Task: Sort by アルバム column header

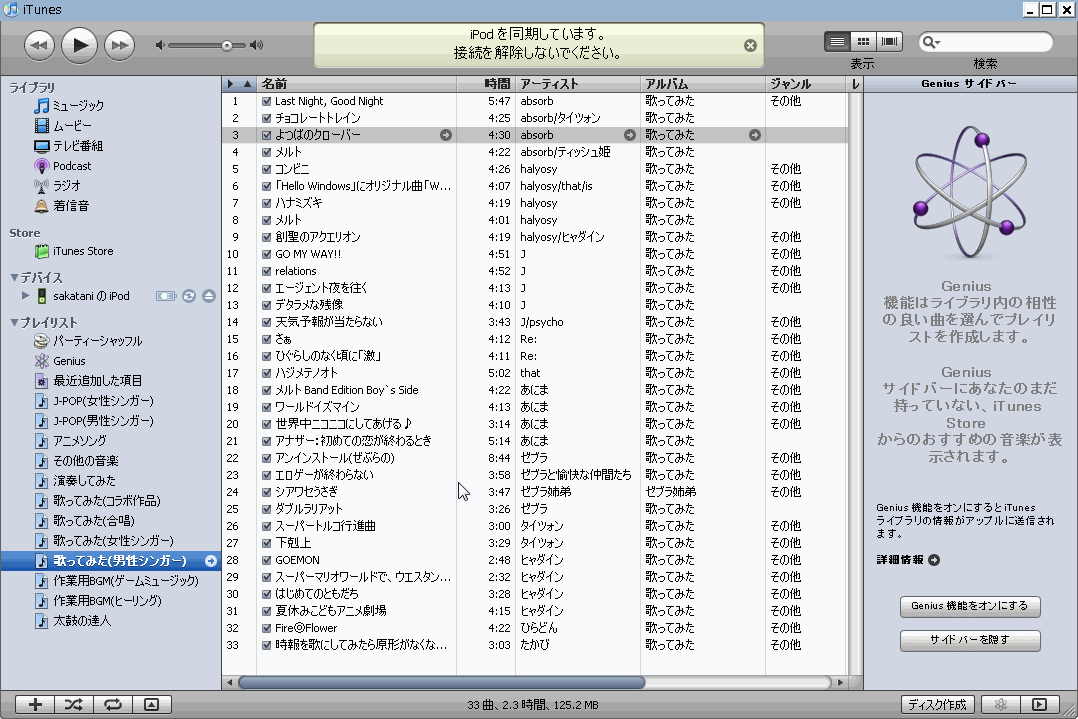Action: point(703,84)
